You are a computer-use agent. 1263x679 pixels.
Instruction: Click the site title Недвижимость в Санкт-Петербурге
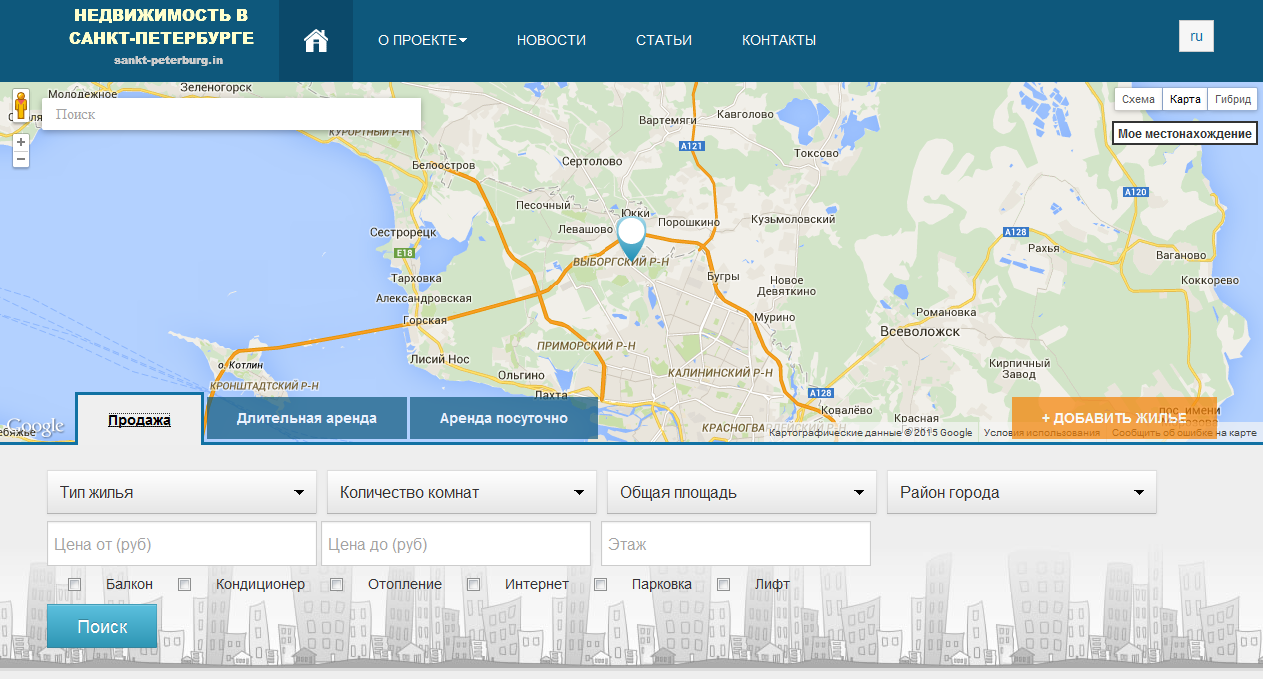coord(161,27)
